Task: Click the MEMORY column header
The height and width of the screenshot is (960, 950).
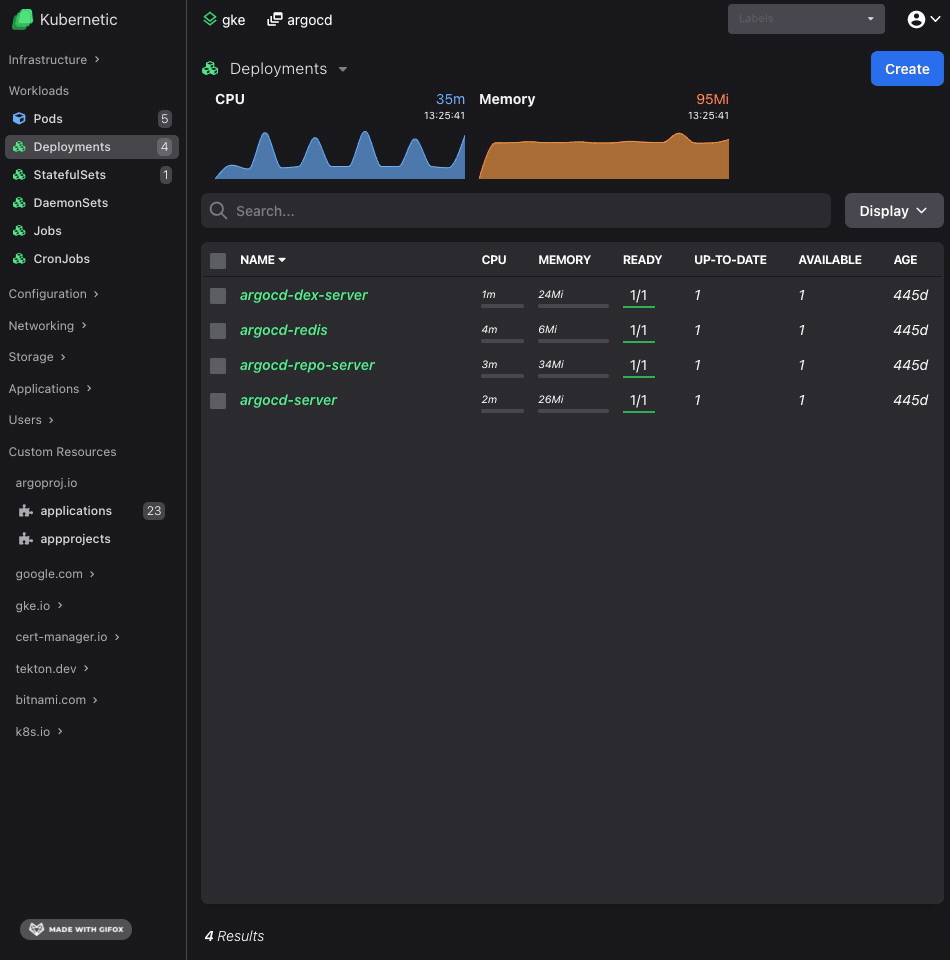Action: tap(564, 260)
